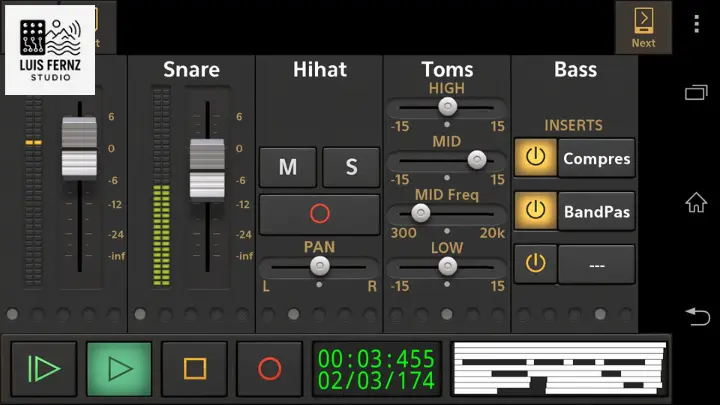Solo the Hihat track with S
Viewport: 720px width, 405px height.
click(351, 167)
